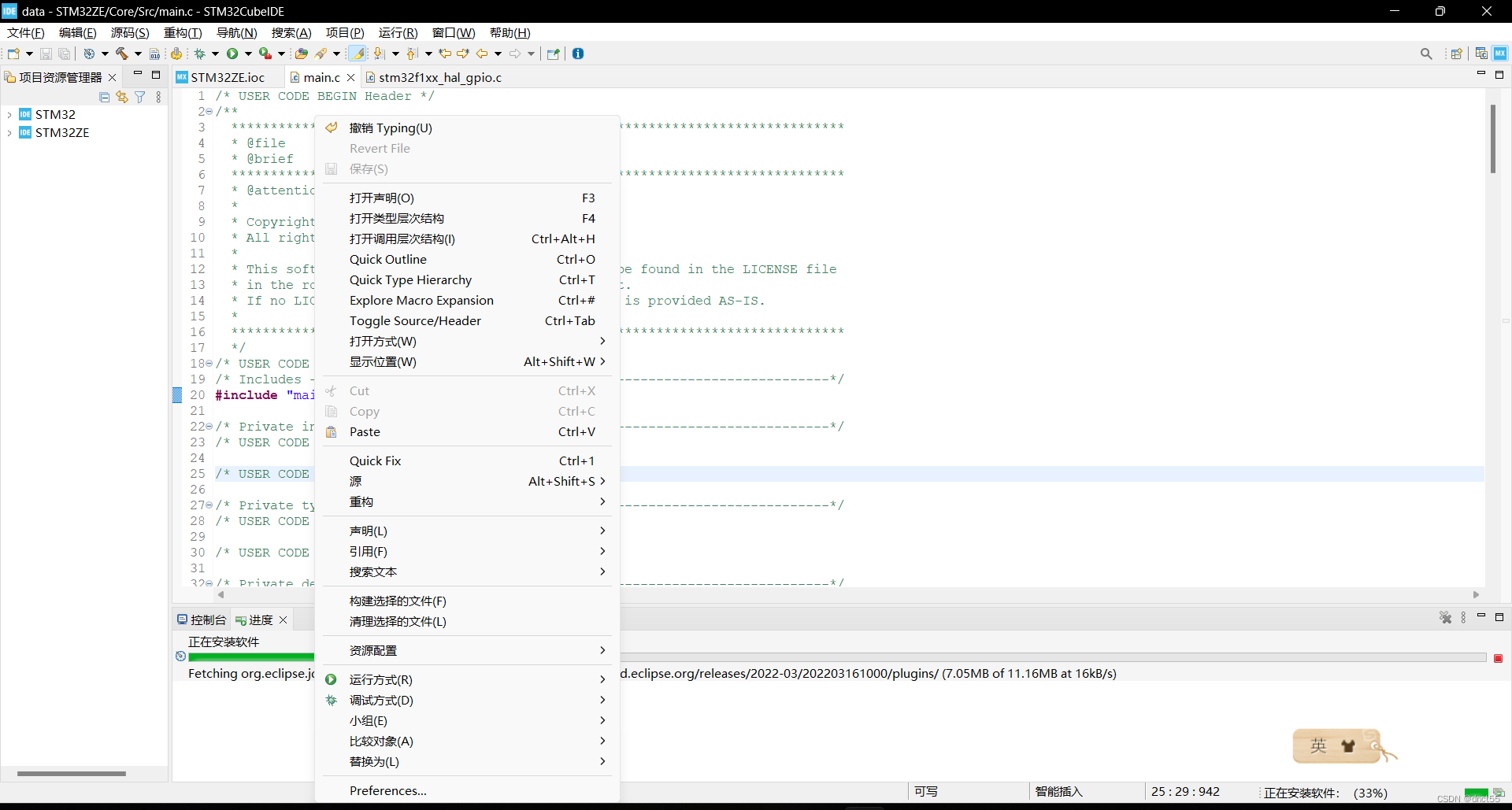The width and height of the screenshot is (1512, 810).
Task: Expand the STM32 project tree node
Action: pyautogui.click(x=9, y=115)
